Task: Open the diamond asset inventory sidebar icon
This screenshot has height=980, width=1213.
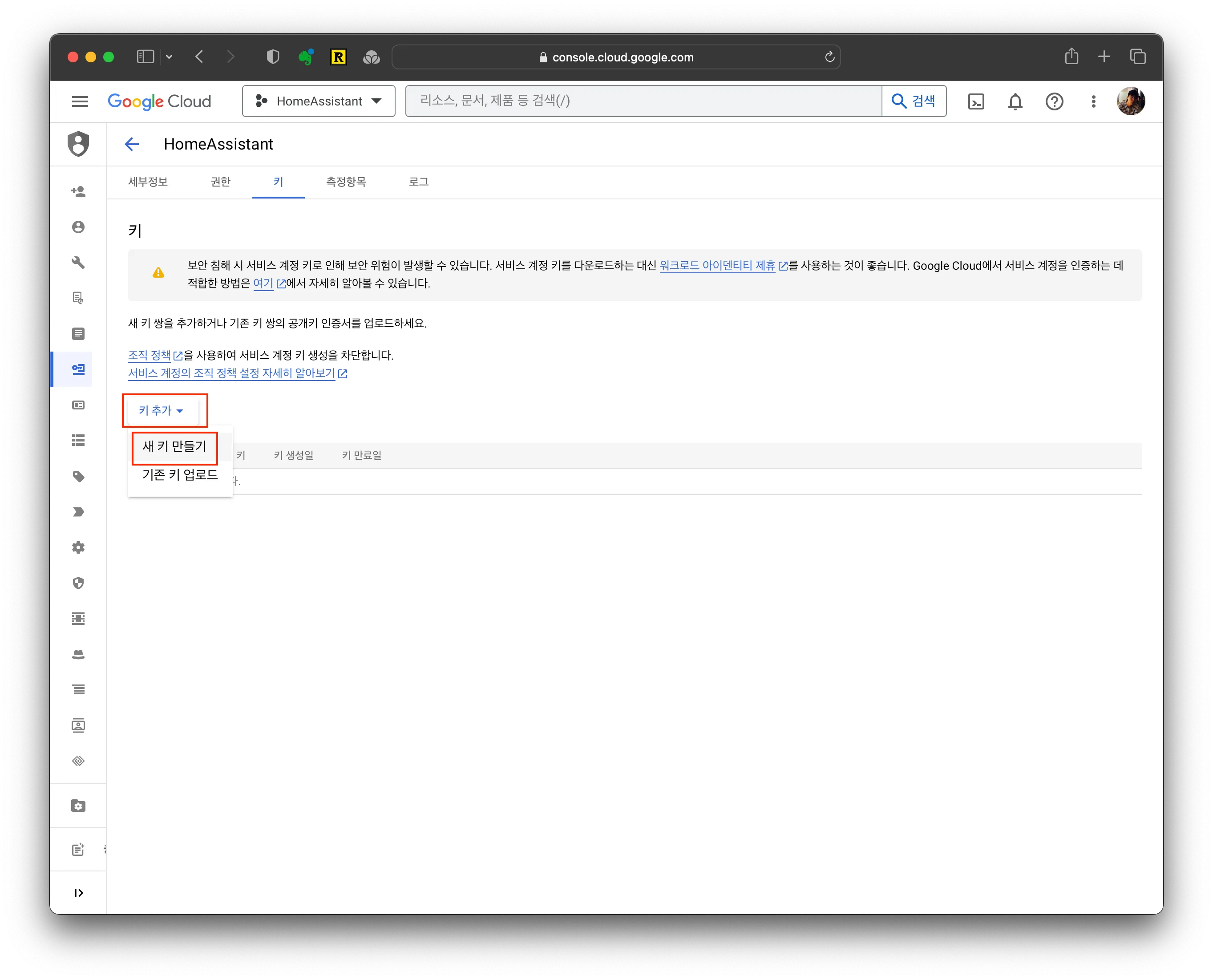Action: [x=78, y=761]
